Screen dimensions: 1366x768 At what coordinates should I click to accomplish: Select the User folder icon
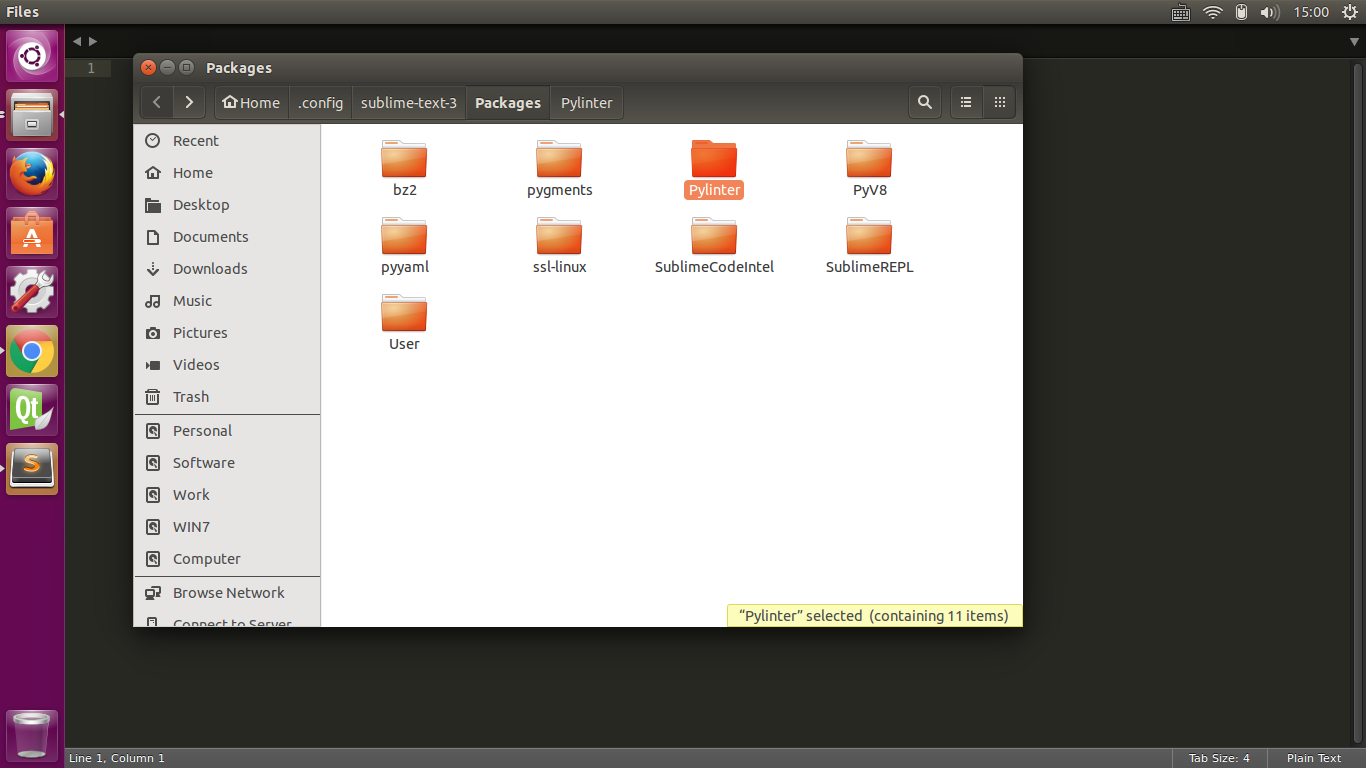(x=404, y=313)
